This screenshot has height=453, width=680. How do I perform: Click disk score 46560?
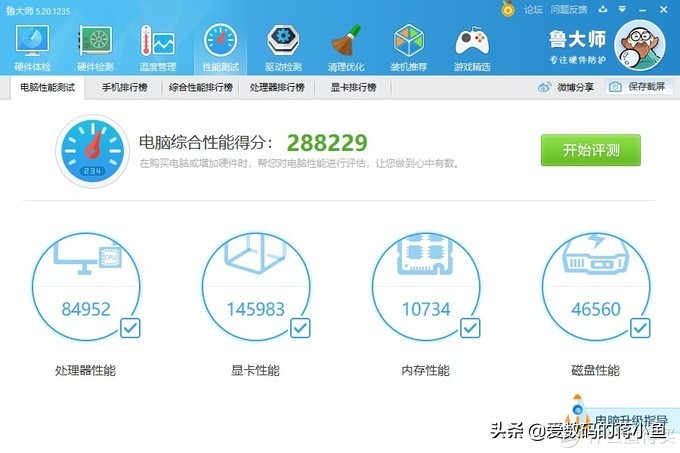tap(596, 309)
